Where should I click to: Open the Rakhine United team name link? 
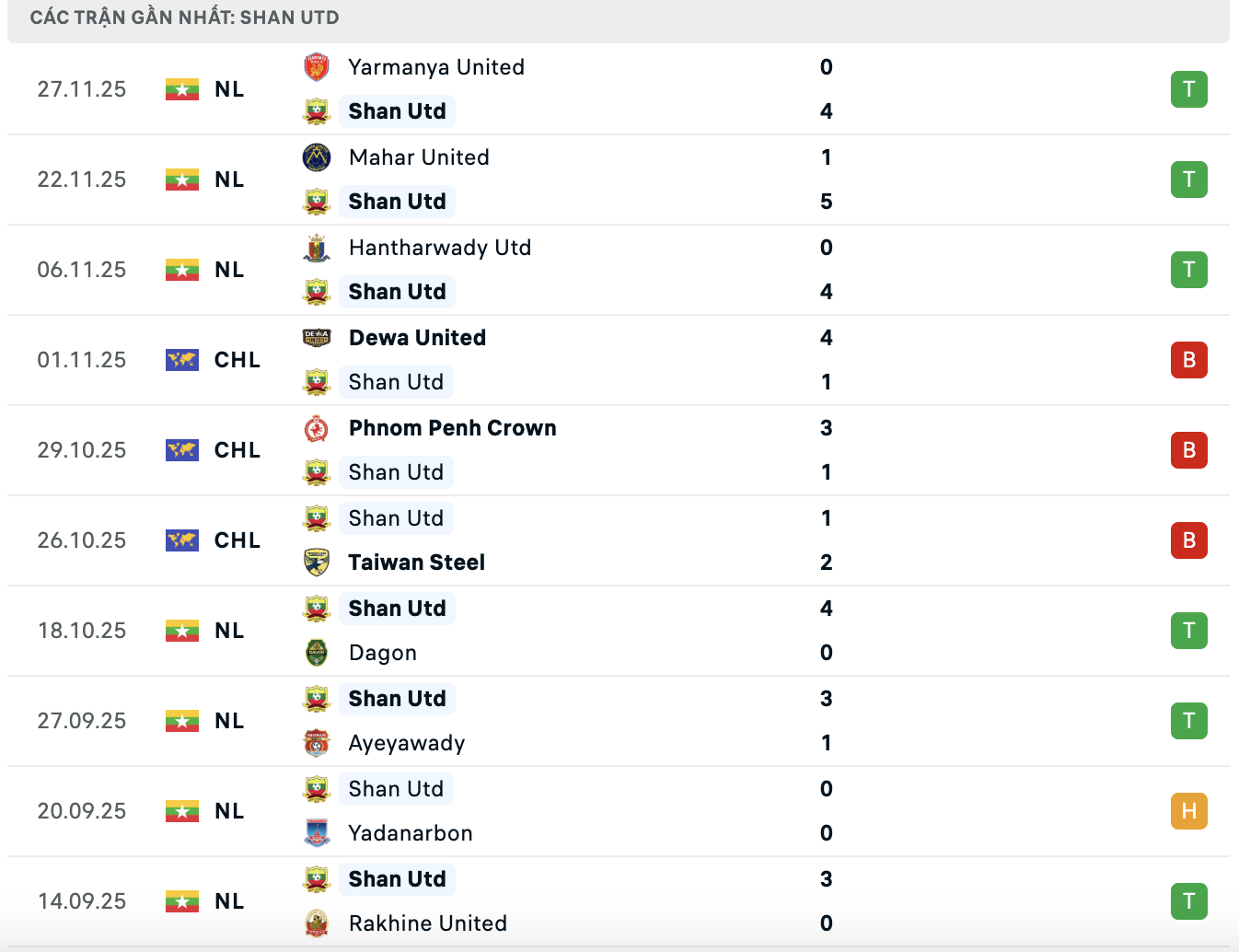pos(428,923)
